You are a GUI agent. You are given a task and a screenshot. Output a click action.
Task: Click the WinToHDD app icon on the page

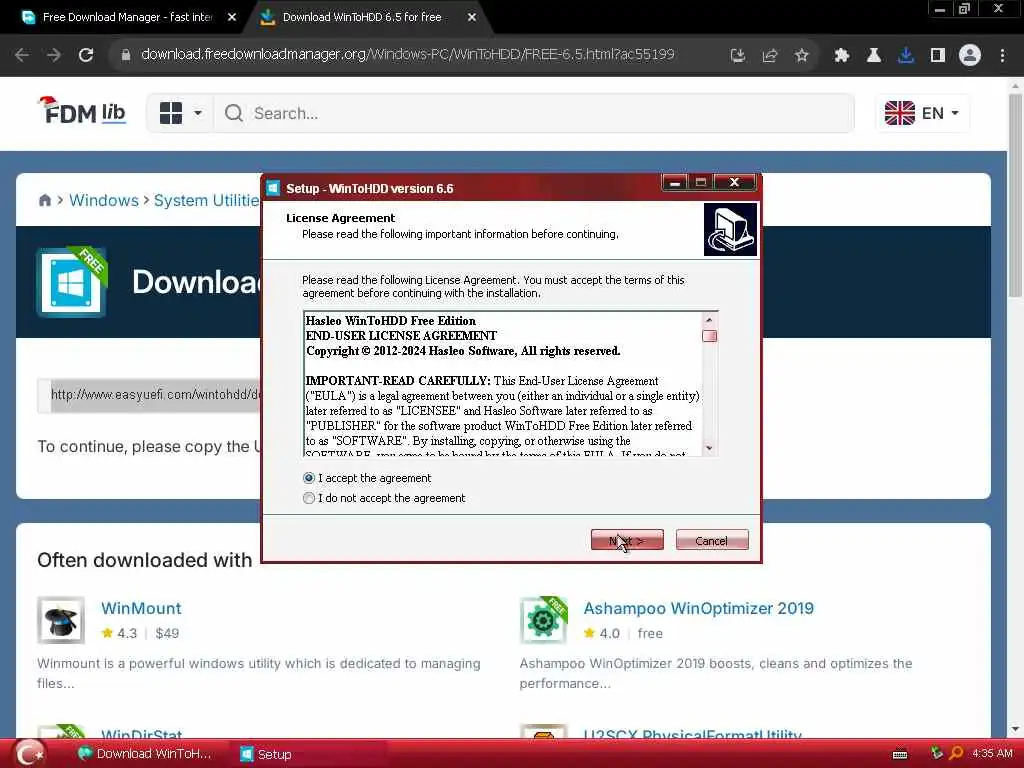pos(71,282)
